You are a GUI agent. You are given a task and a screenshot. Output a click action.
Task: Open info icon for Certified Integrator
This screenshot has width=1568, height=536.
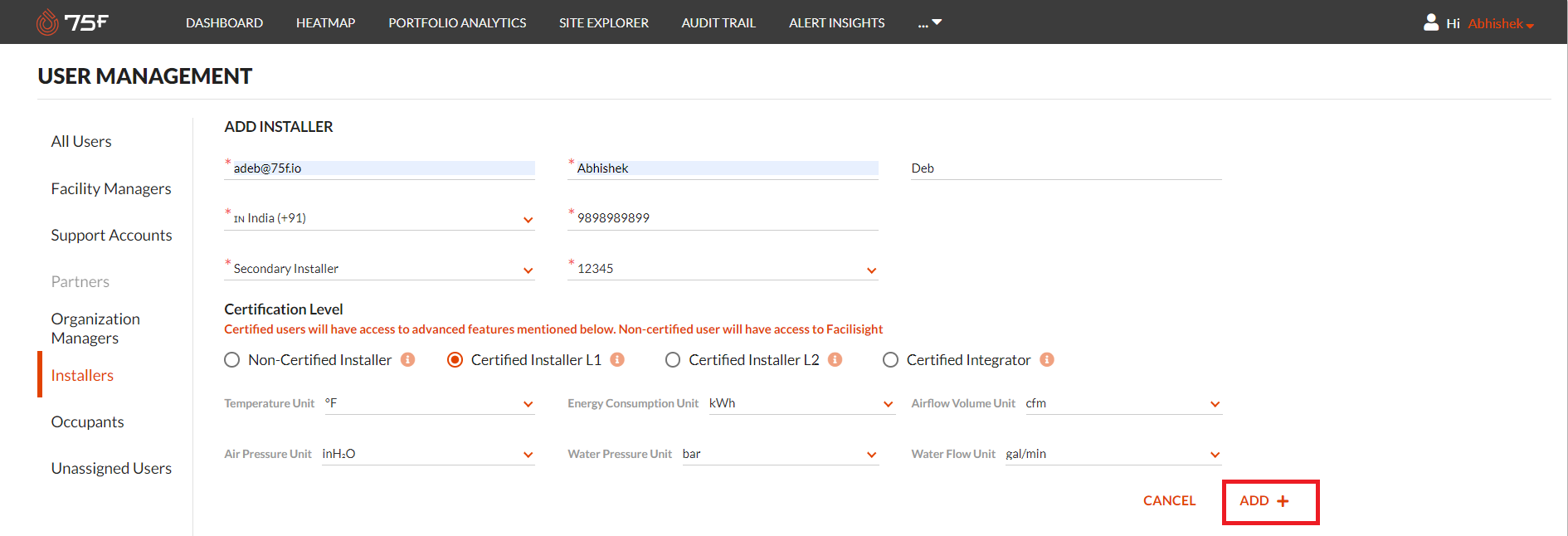[x=1047, y=359]
